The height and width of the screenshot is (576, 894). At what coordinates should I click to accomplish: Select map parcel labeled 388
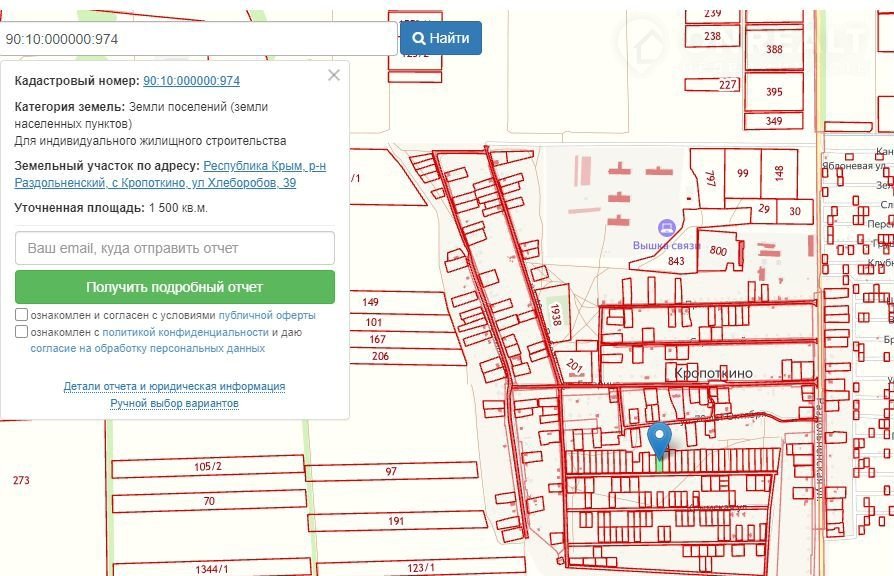point(774,50)
